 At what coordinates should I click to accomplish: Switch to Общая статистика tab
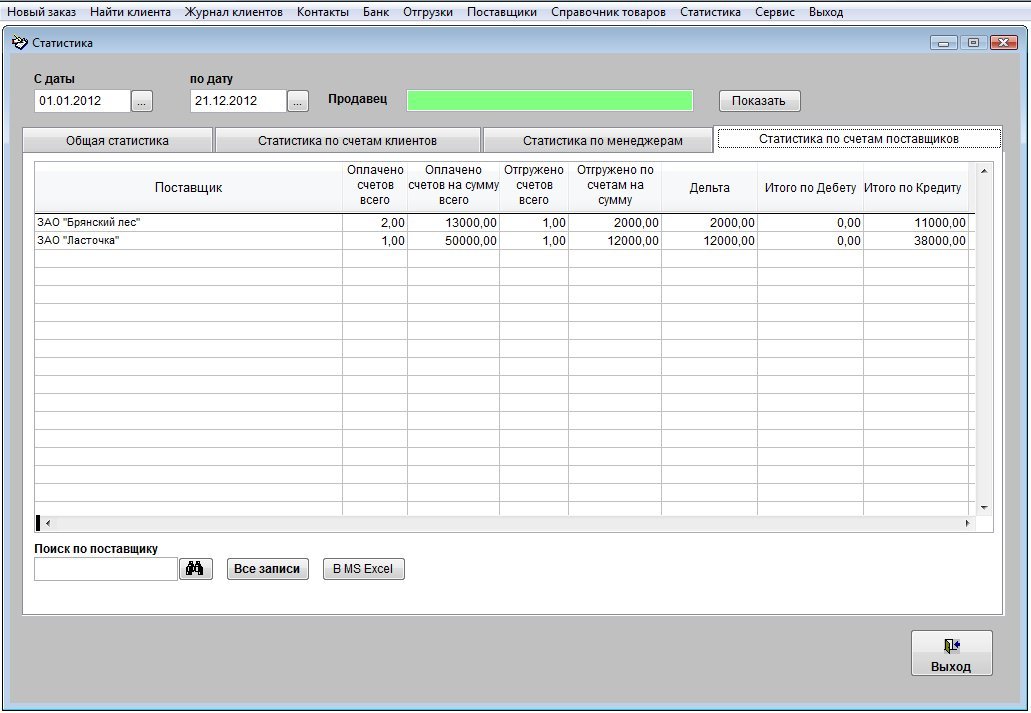117,141
